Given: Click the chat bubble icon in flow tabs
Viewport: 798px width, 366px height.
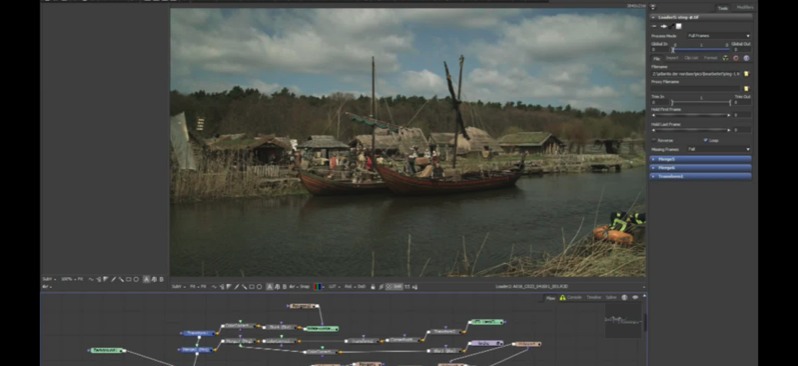Looking at the screenshot, I should (635, 297).
